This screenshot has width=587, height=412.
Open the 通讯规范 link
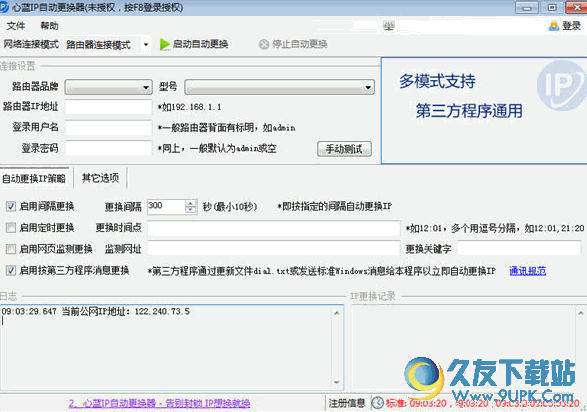pos(527,271)
